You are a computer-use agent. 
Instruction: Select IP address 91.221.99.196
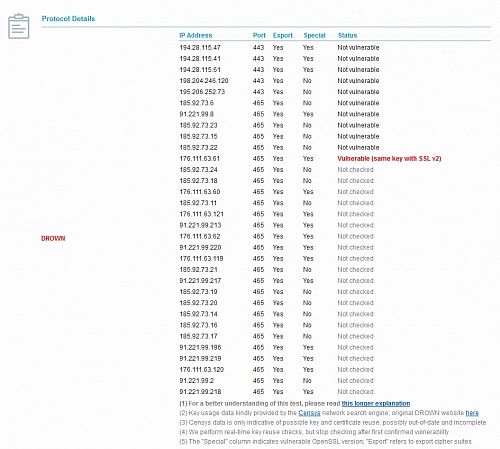point(200,347)
